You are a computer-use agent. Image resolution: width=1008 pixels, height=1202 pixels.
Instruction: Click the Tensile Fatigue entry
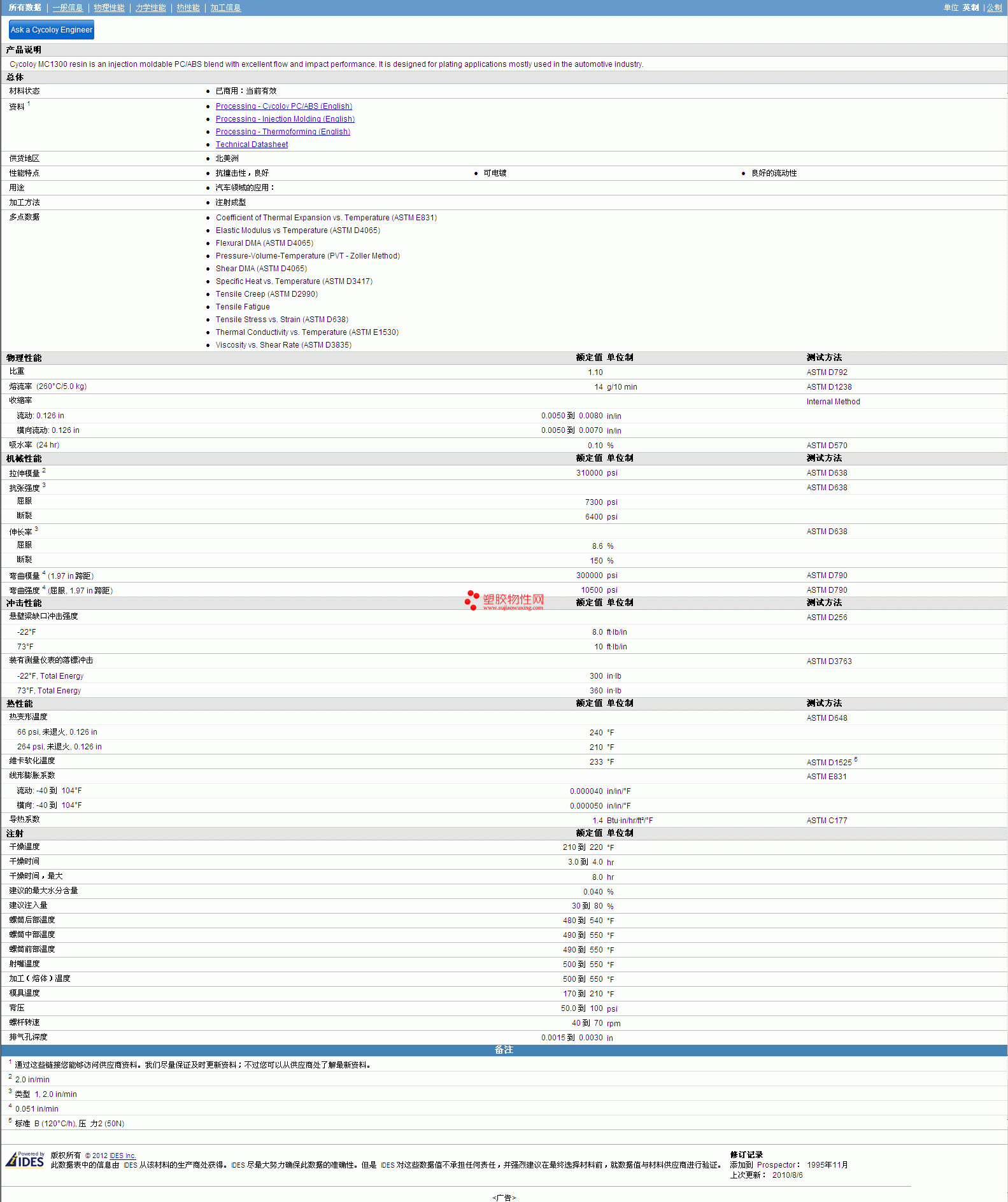pos(243,307)
